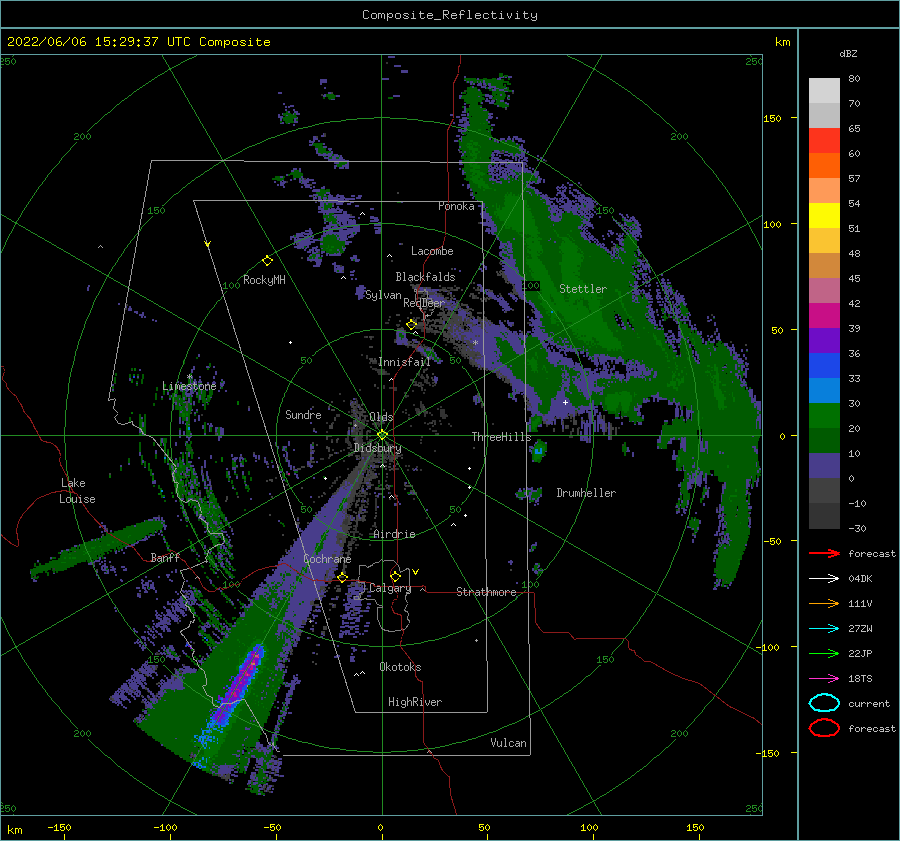Click the red forecast ellipse legend icon
The height and width of the screenshot is (841, 900).
pyautogui.click(x=824, y=728)
